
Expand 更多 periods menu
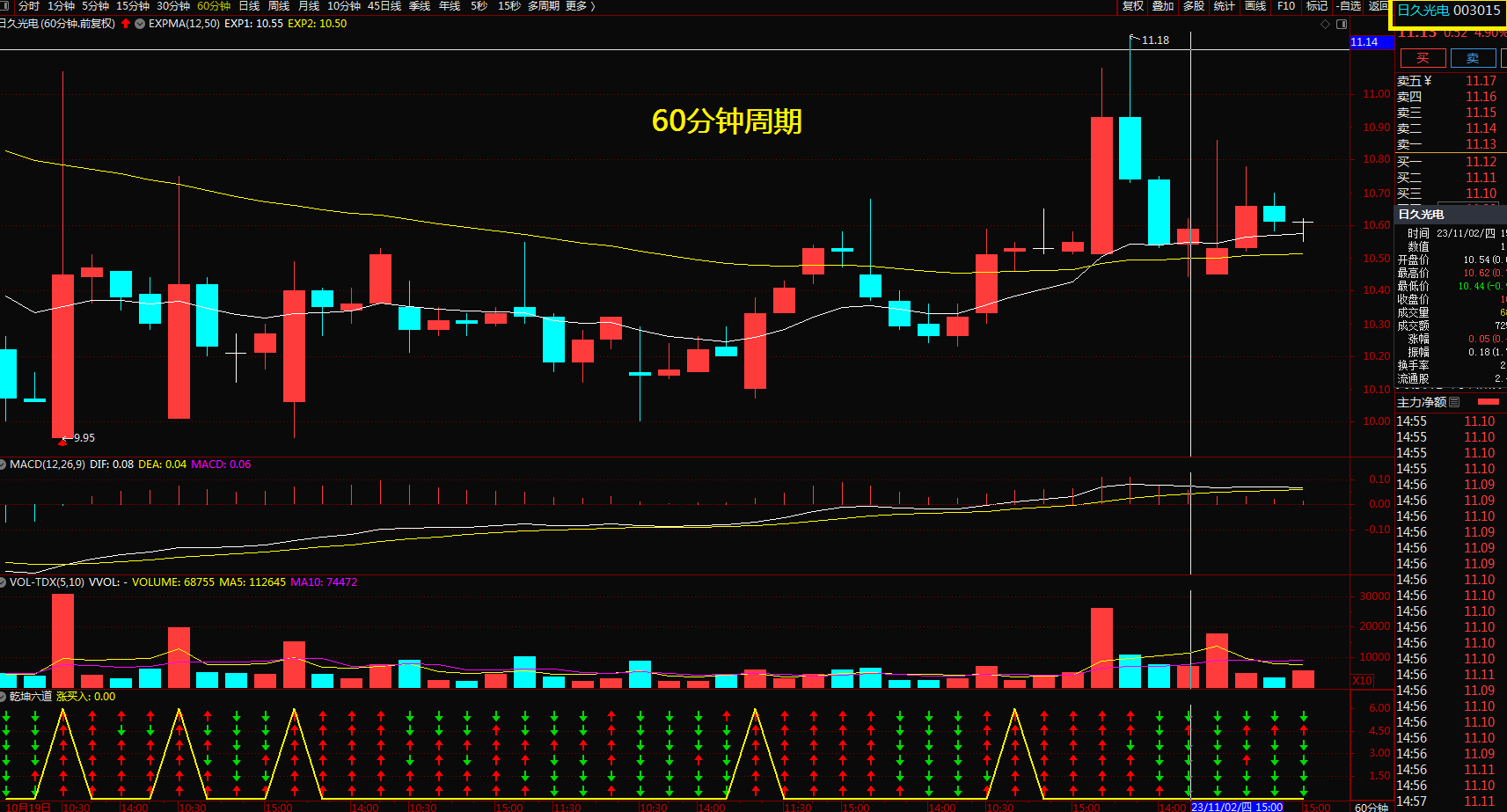(581, 6)
